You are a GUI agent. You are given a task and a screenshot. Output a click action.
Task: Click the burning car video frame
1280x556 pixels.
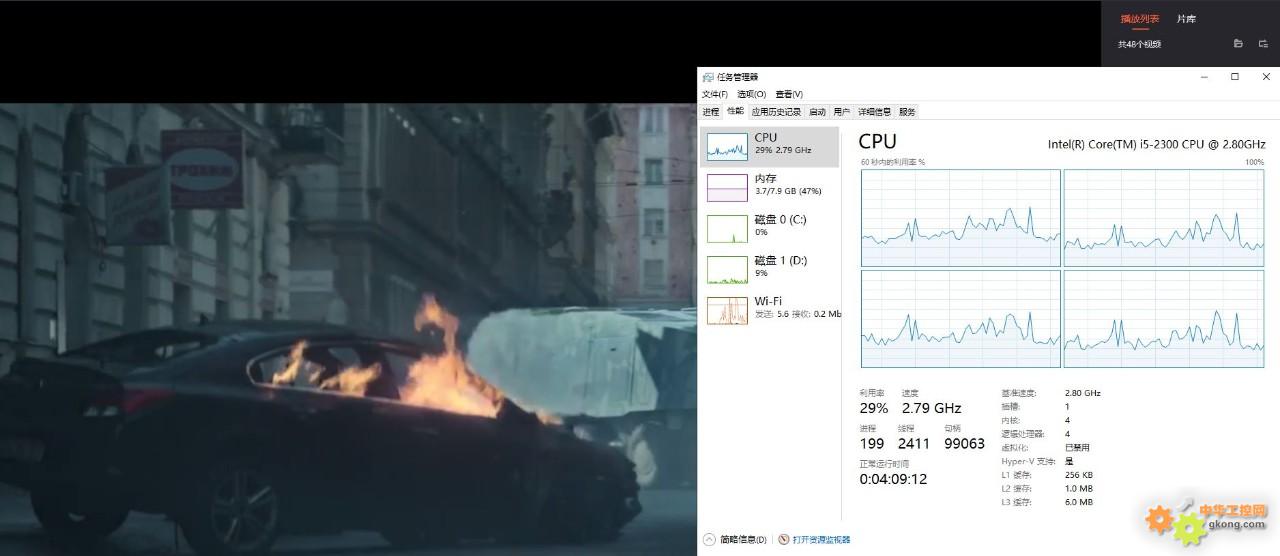pos(348,329)
